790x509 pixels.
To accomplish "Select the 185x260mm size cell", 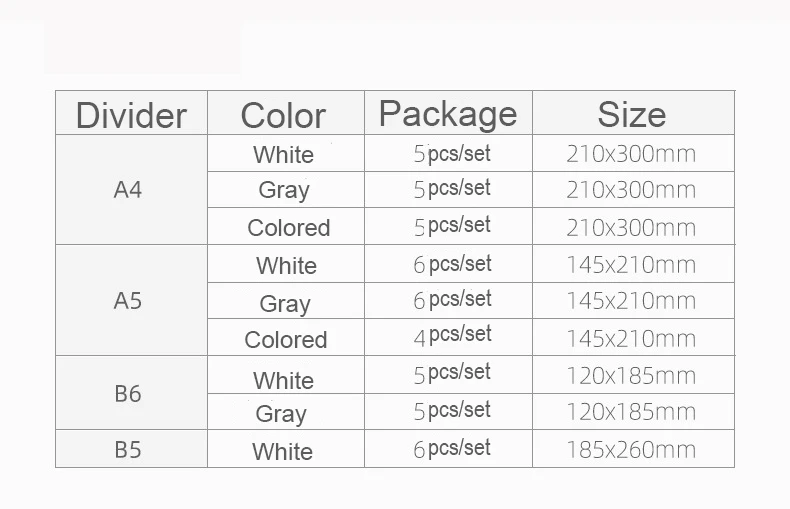I will point(631,449).
